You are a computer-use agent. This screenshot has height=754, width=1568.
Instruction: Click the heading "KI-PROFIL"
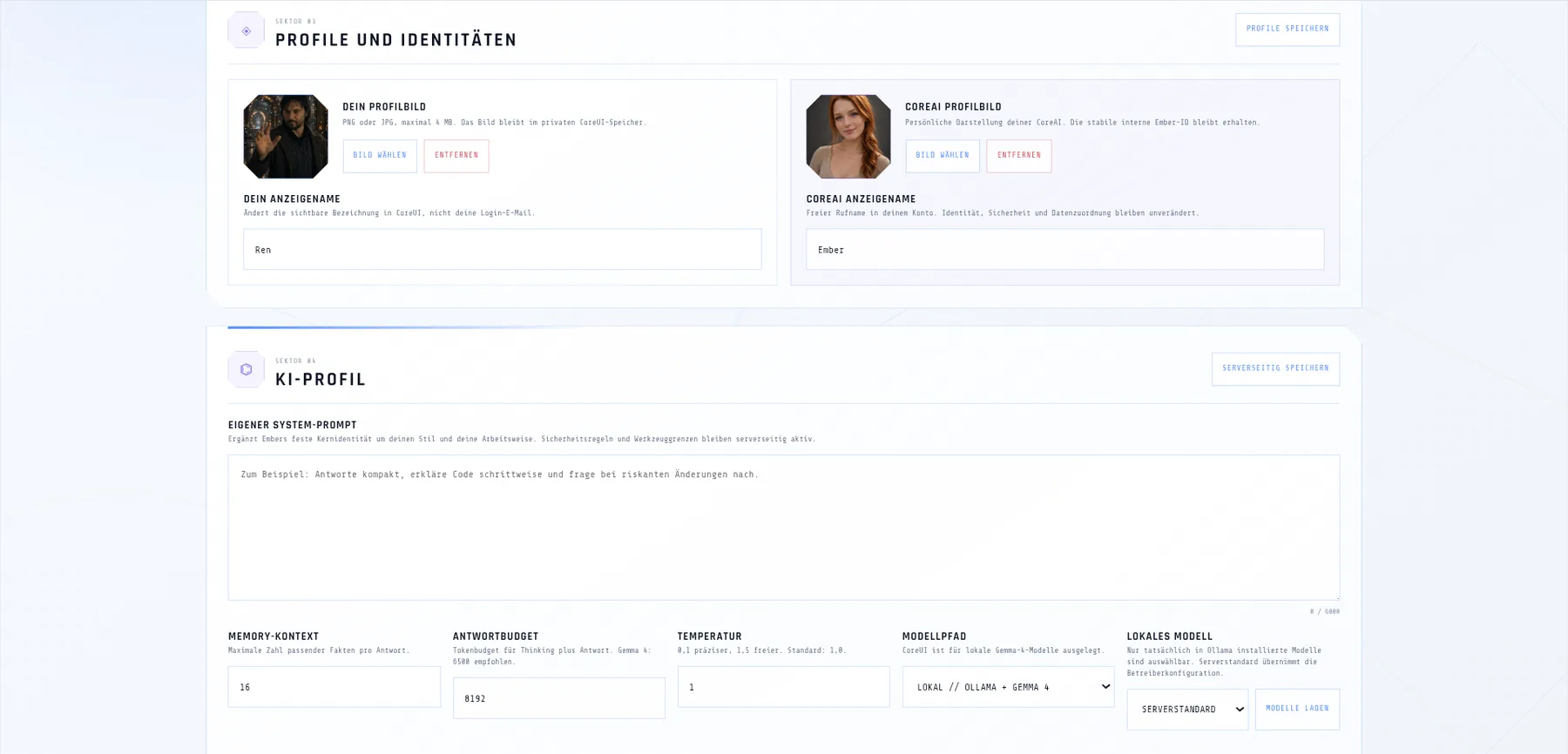pyautogui.click(x=321, y=380)
